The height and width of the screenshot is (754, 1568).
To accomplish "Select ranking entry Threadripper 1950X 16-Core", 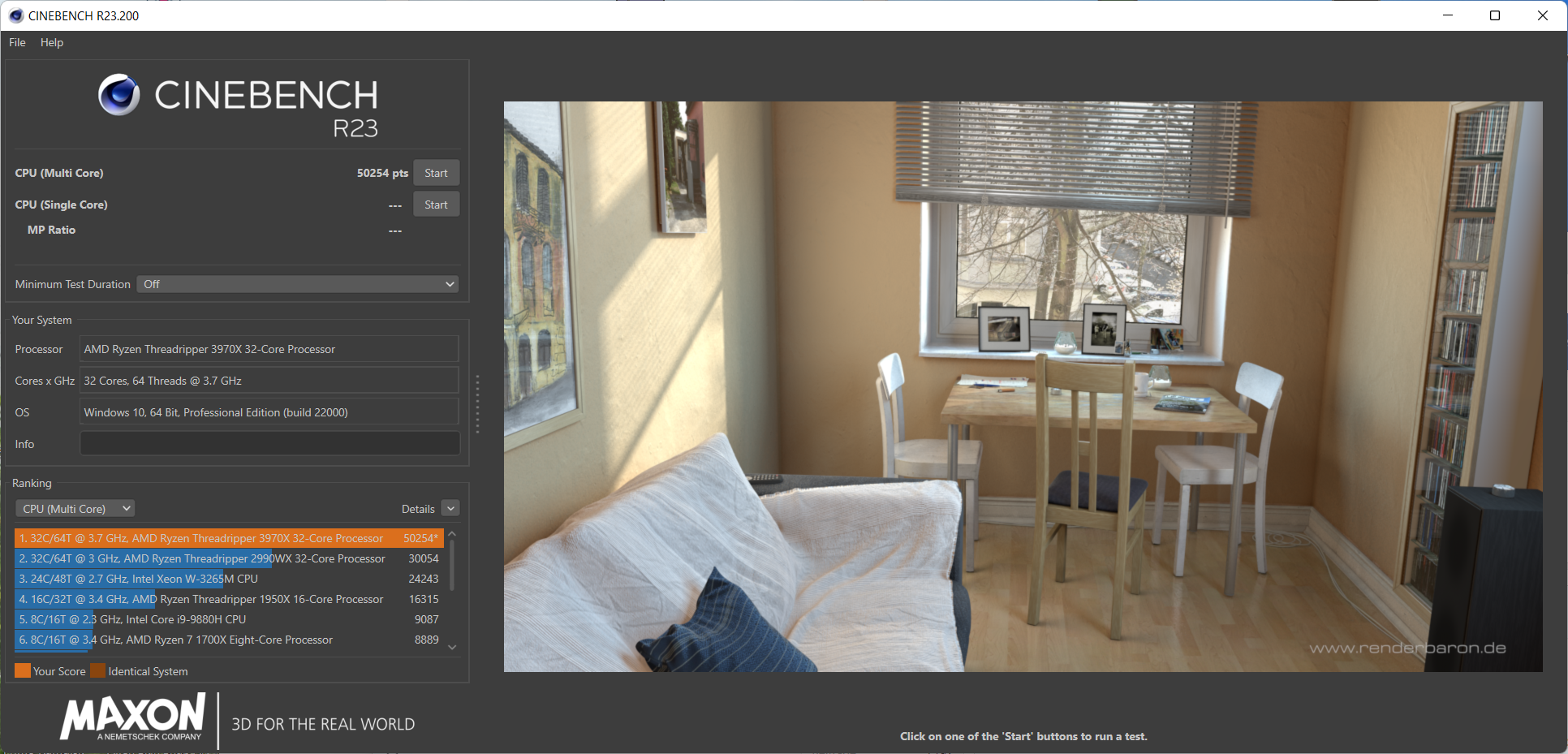I will pyautogui.click(x=229, y=599).
